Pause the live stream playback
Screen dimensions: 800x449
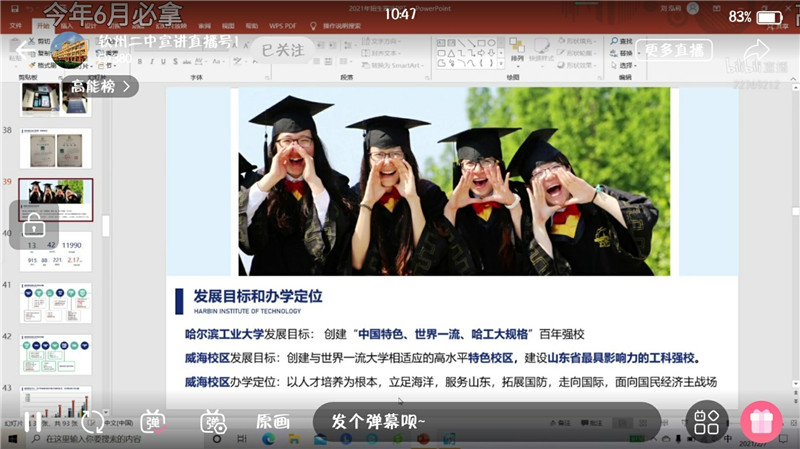click(x=34, y=422)
